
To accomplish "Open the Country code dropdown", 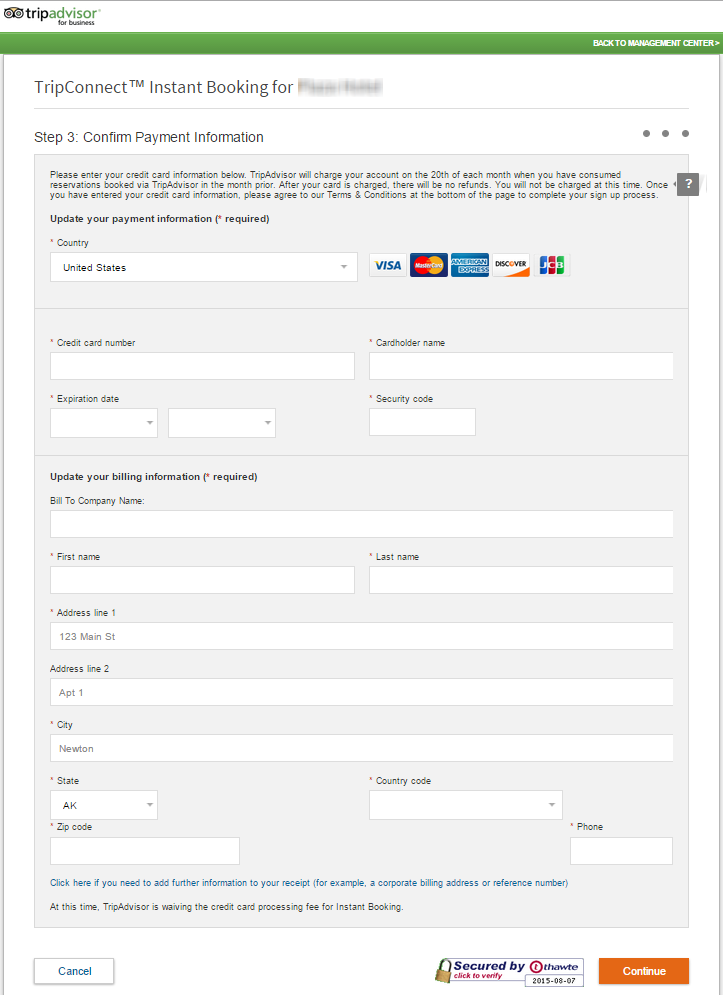I will click(466, 805).
